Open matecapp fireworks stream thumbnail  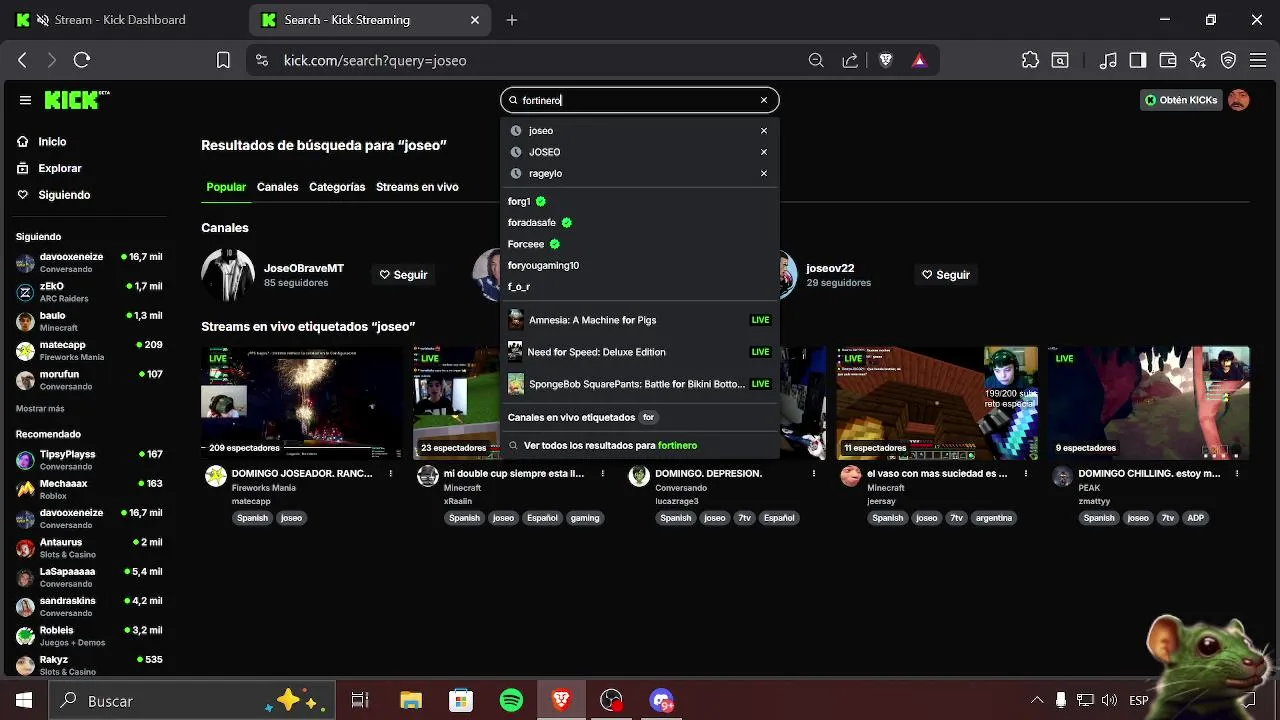(302, 403)
